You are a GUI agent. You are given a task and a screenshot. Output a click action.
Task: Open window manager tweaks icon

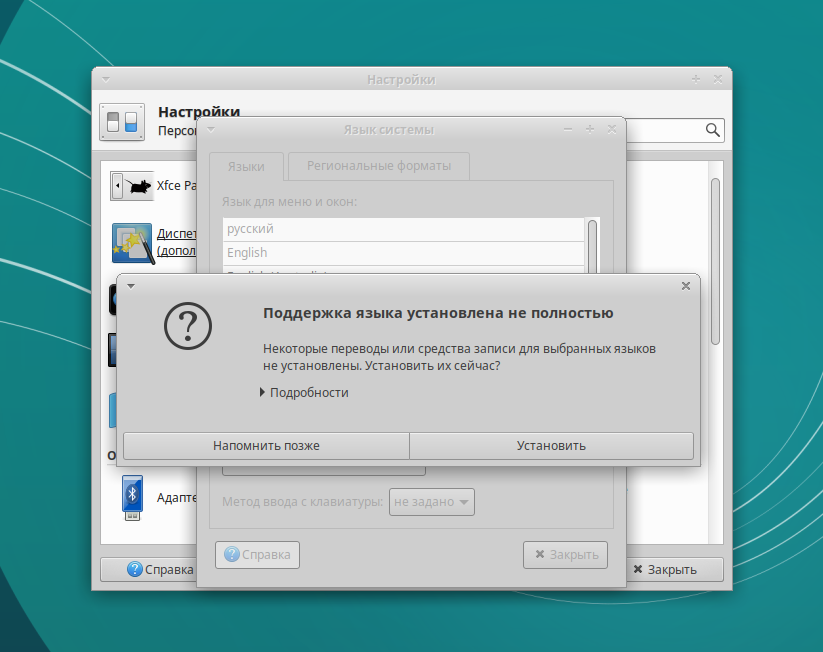coord(133,244)
